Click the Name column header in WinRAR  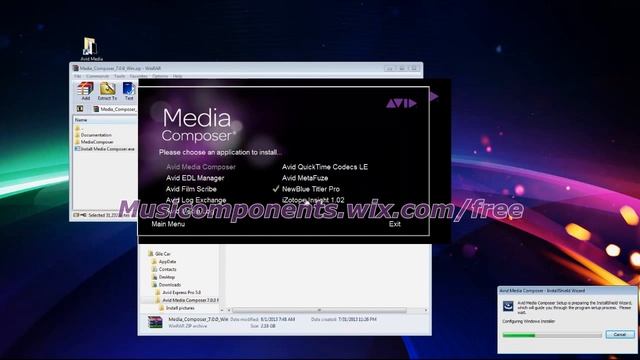pos(105,120)
